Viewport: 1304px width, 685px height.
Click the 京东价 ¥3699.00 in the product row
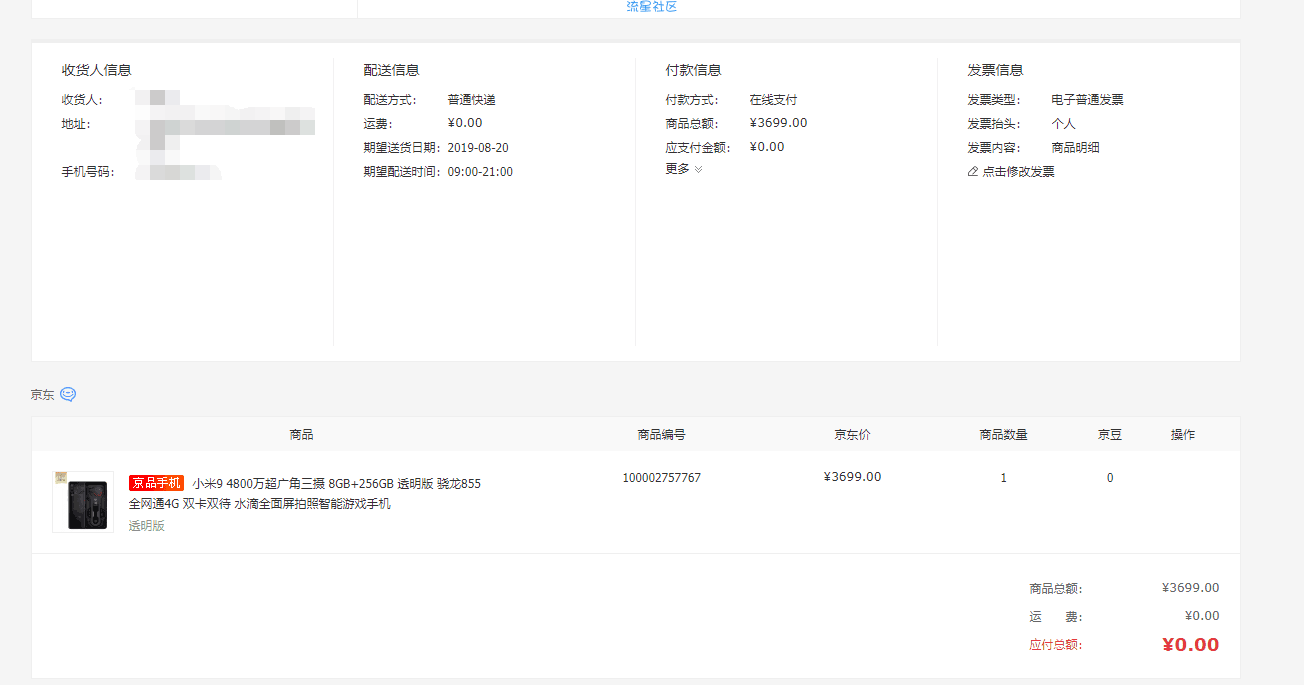(852, 477)
